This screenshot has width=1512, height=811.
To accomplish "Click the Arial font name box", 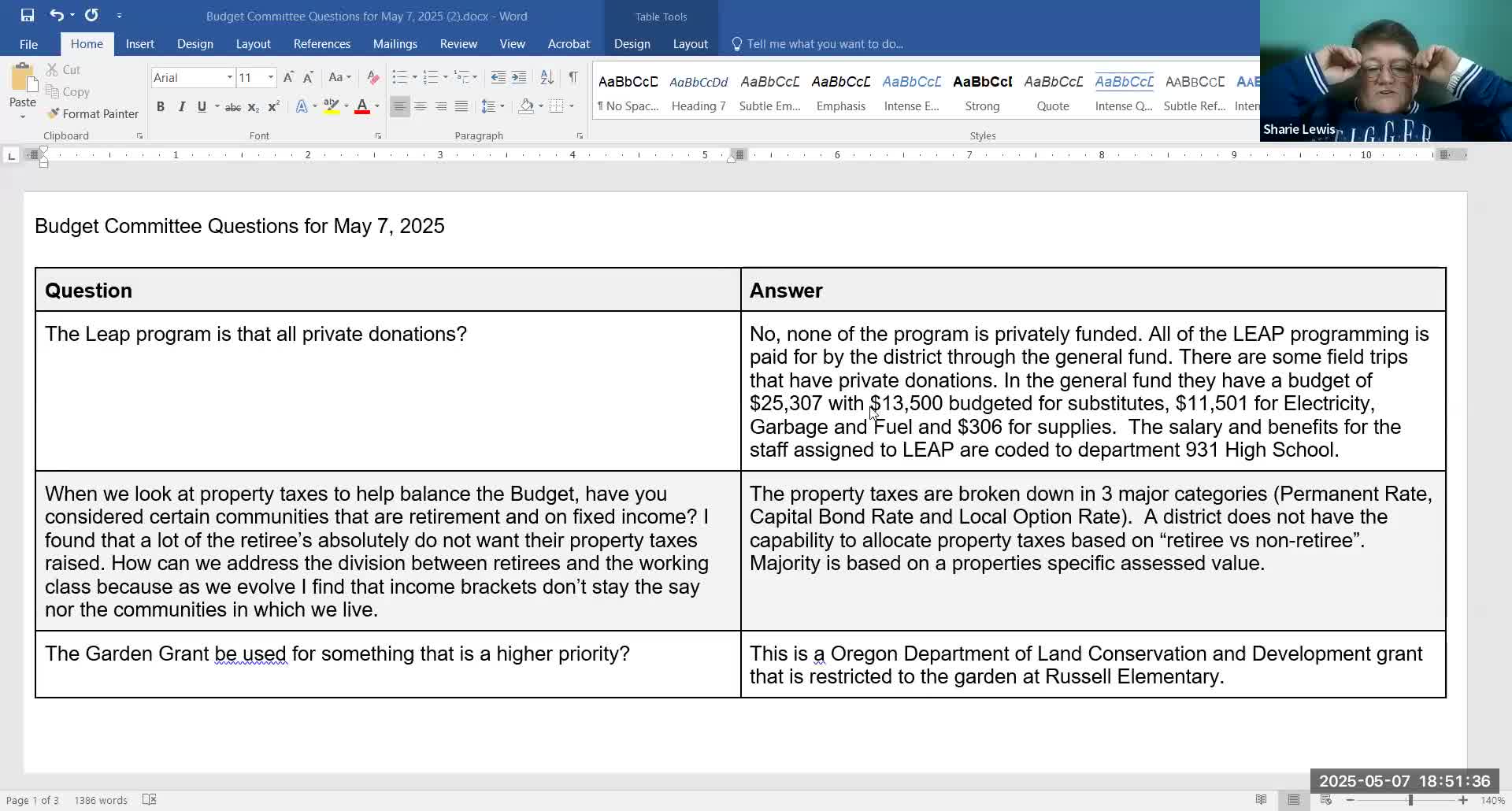I will pos(187,77).
